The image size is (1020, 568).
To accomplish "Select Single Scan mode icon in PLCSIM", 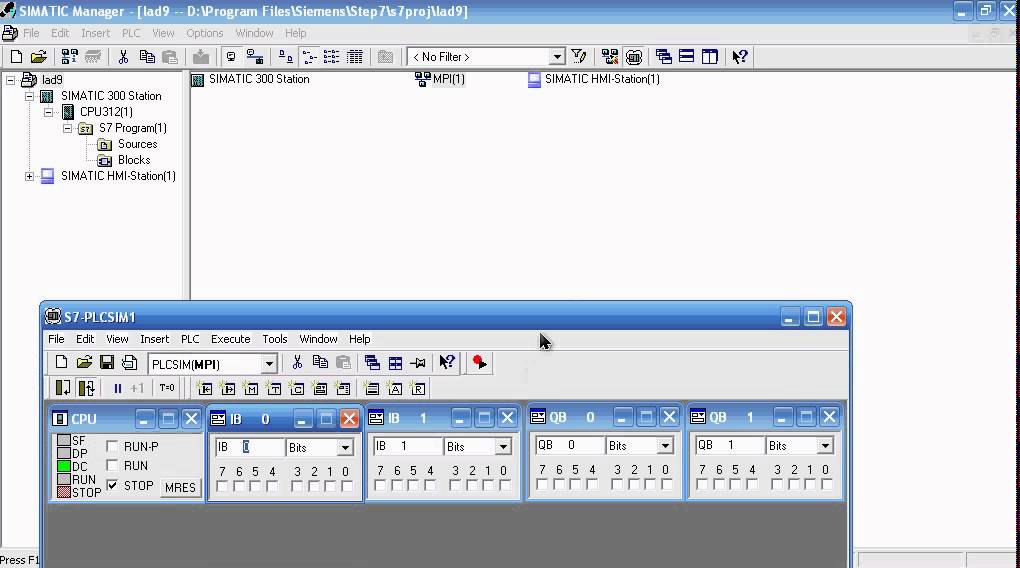I will (63, 388).
